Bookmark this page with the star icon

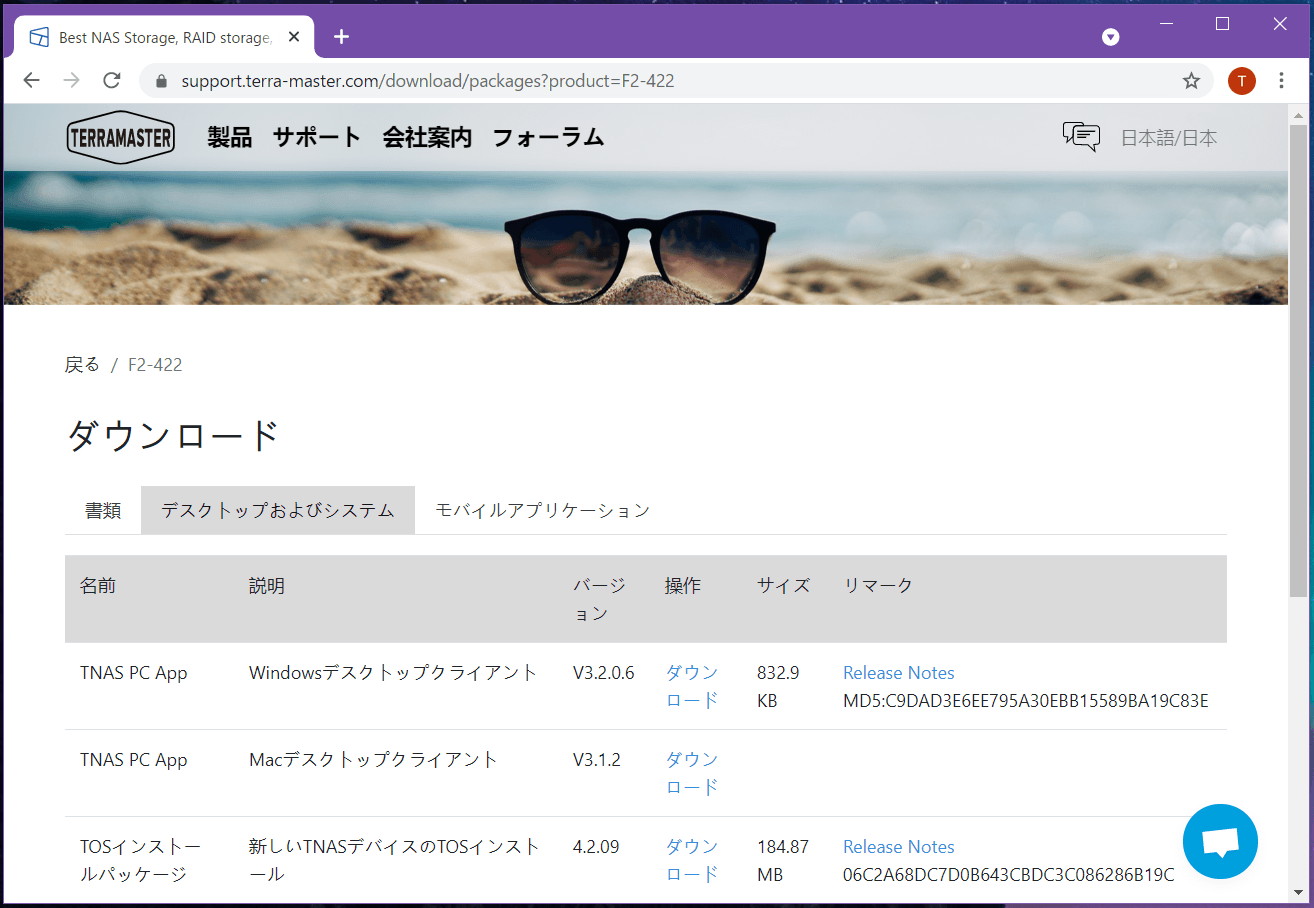click(1191, 81)
